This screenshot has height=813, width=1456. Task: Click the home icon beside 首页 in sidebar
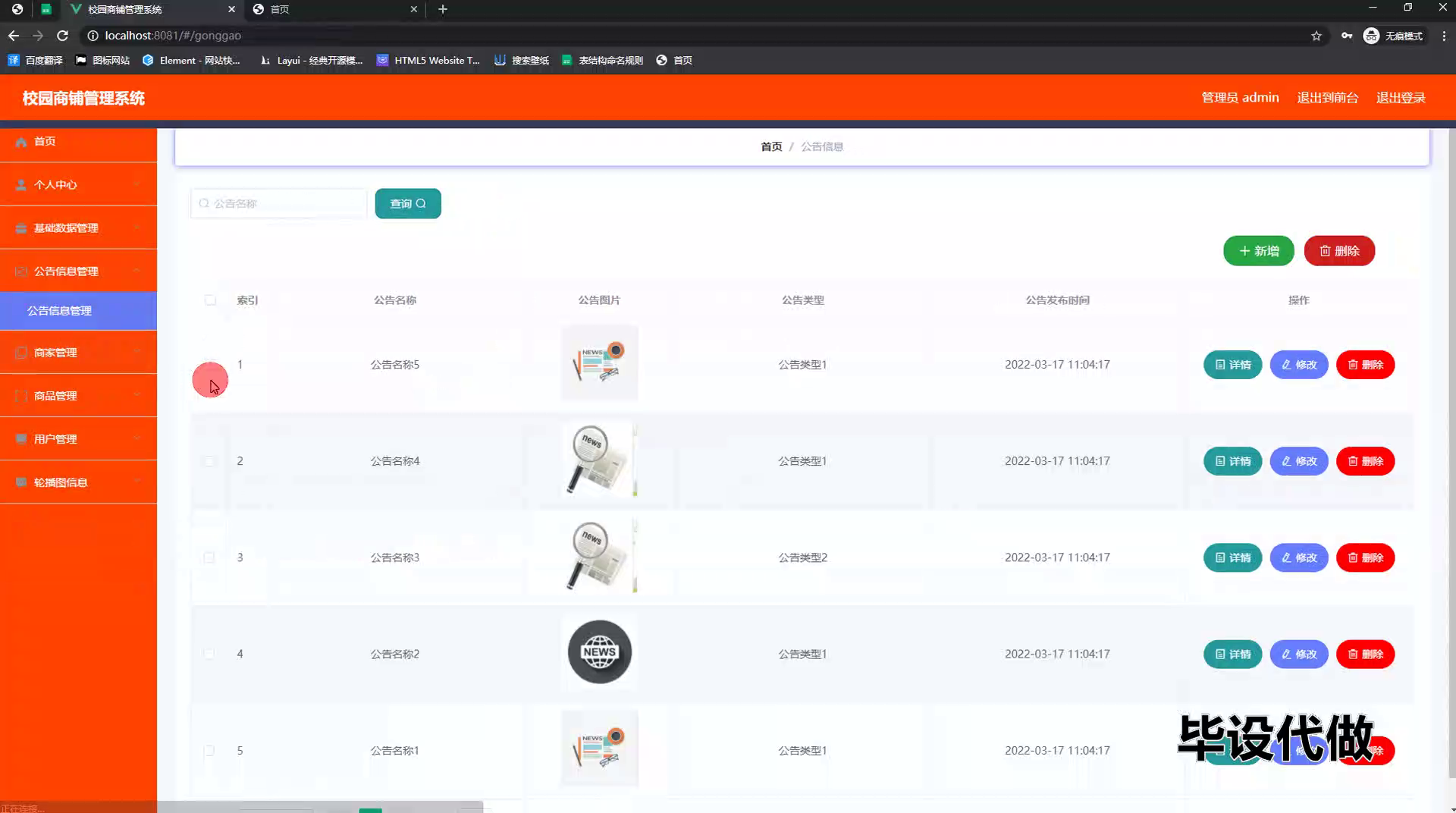[21, 142]
